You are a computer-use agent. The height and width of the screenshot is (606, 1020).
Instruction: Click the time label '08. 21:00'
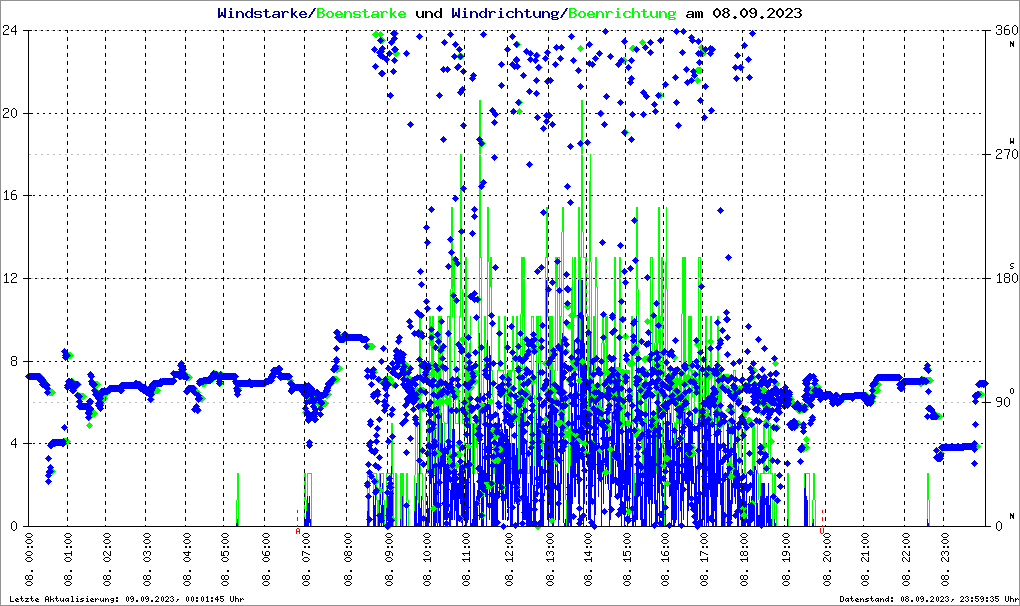tap(866, 559)
